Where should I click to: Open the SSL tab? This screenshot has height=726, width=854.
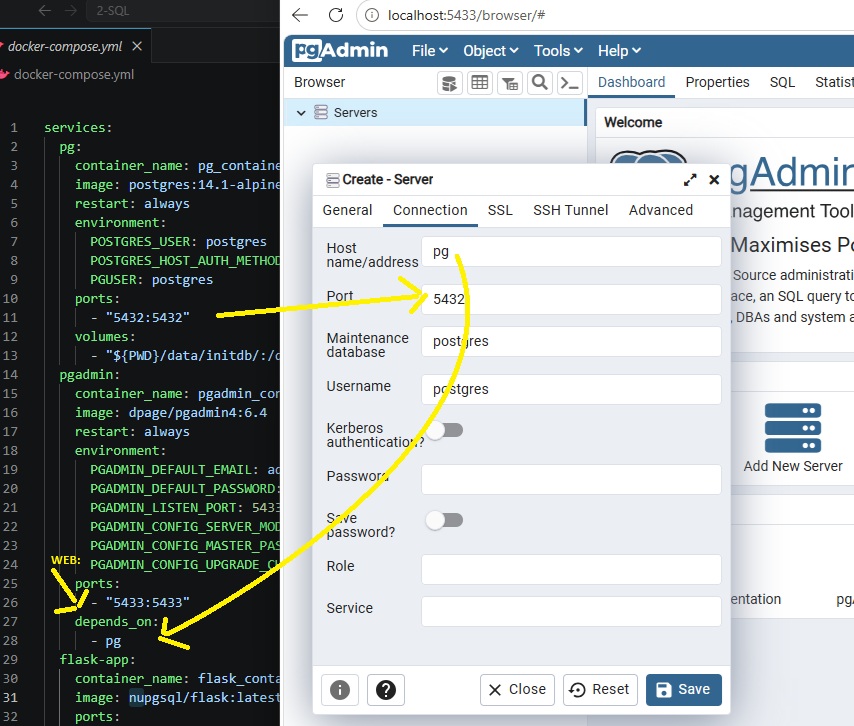[500, 210]
